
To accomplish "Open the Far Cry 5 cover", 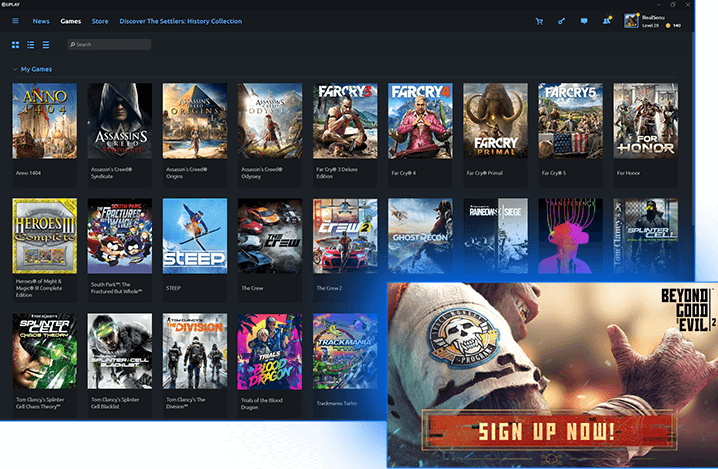I will [570, 121].
